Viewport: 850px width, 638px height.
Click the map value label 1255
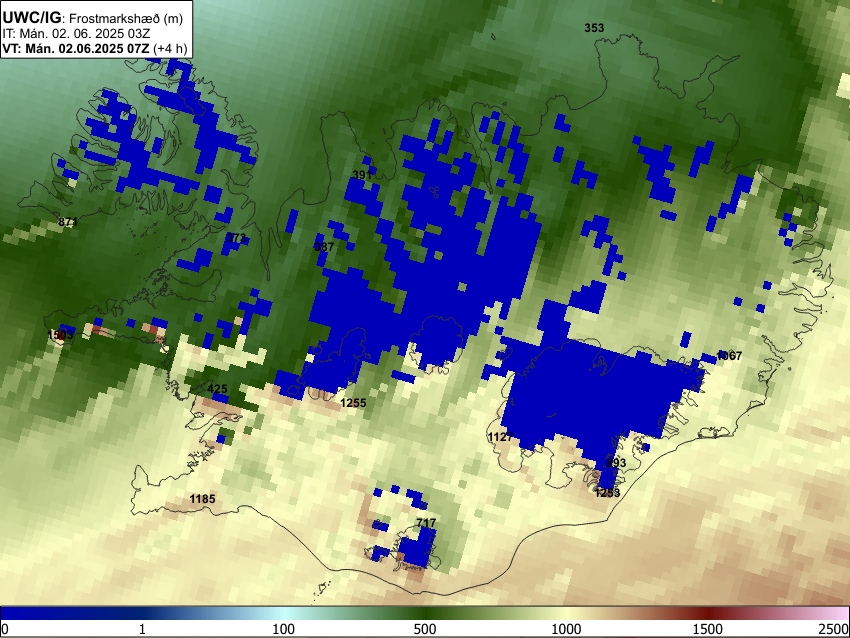tap(353, 403)
